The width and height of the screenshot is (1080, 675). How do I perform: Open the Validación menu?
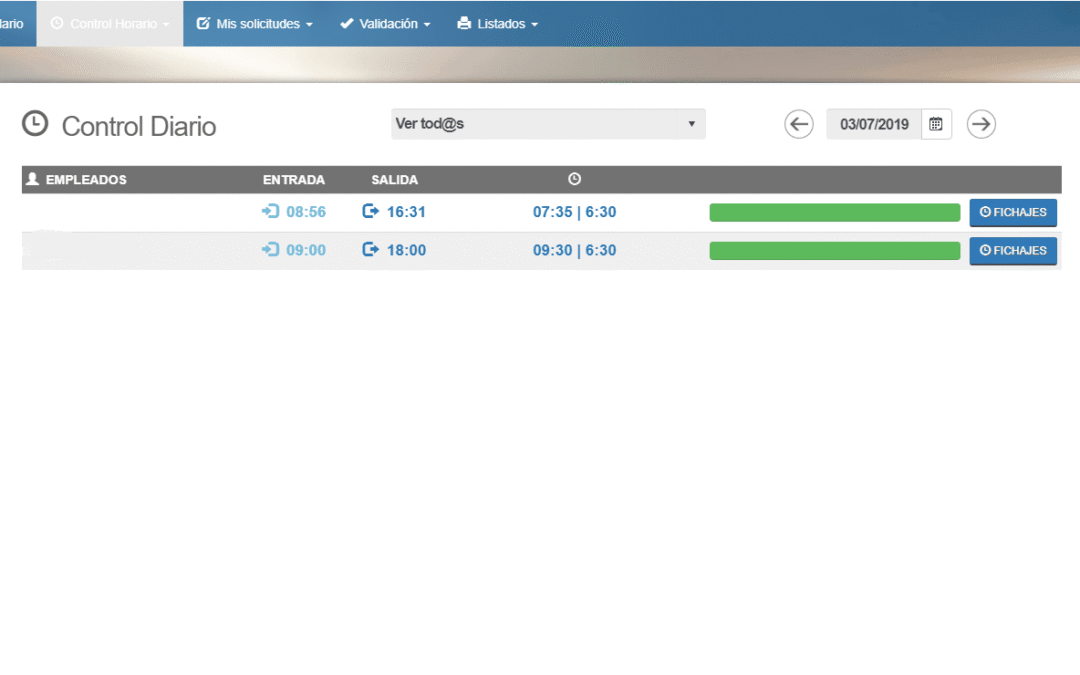click(x=385, y=23)
